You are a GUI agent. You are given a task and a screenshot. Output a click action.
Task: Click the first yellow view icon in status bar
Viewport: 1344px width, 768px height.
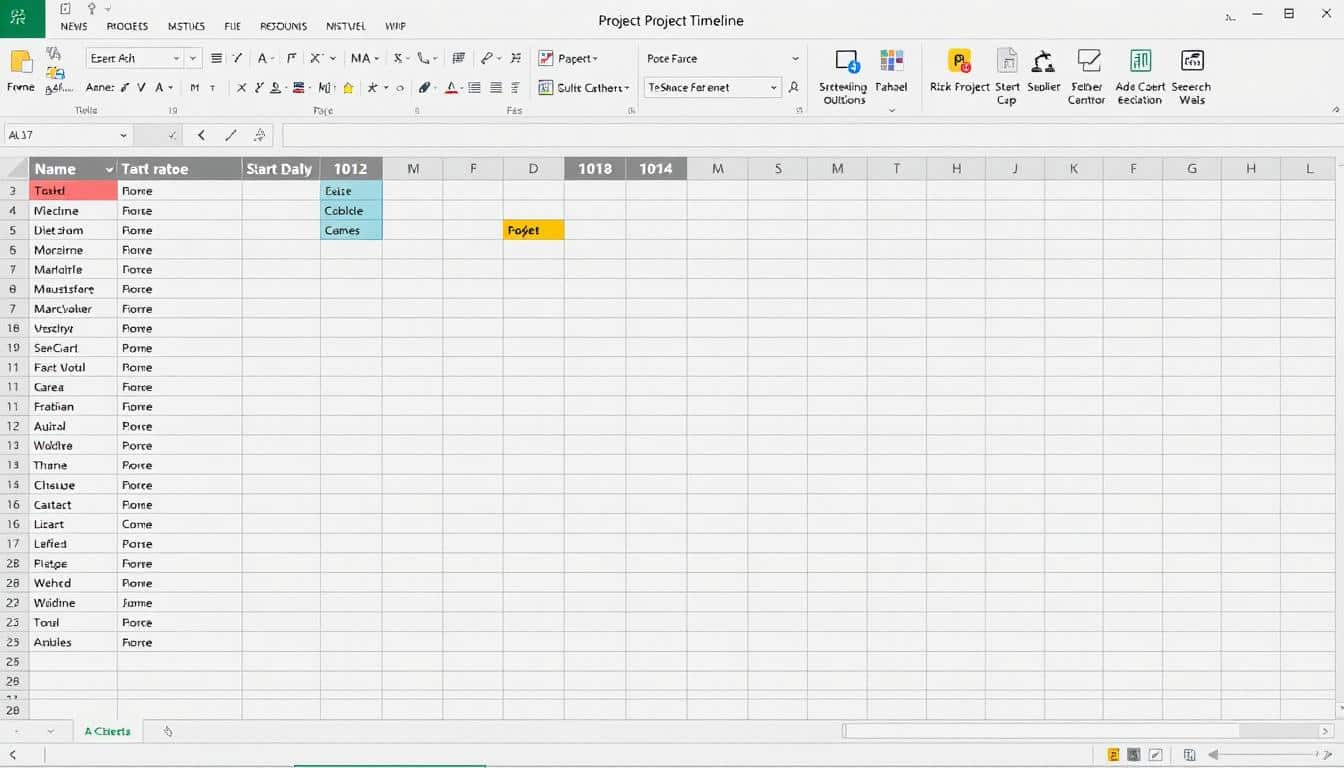click(x=1113, y=755)
